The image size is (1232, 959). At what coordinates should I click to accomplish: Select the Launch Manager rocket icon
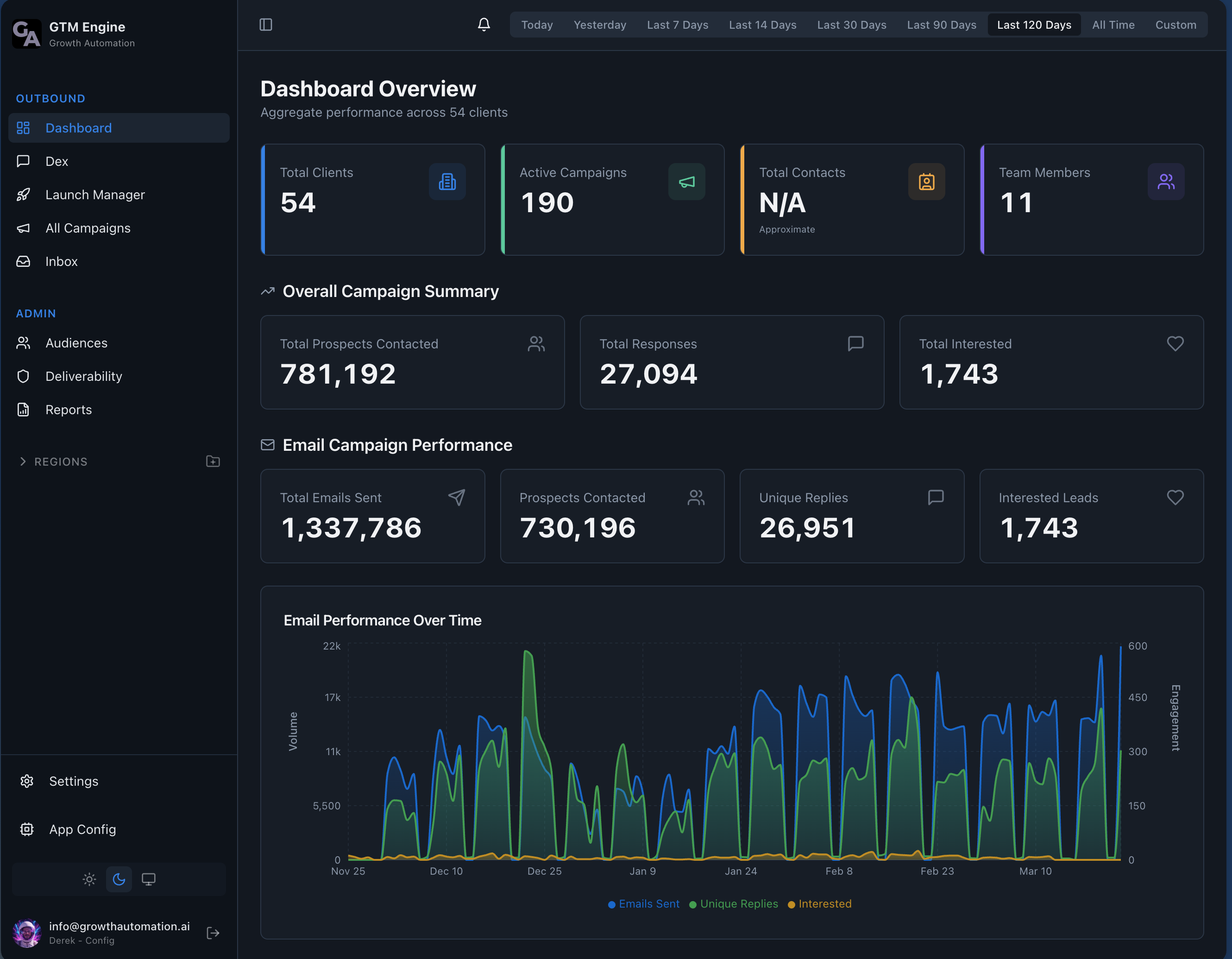23,195
